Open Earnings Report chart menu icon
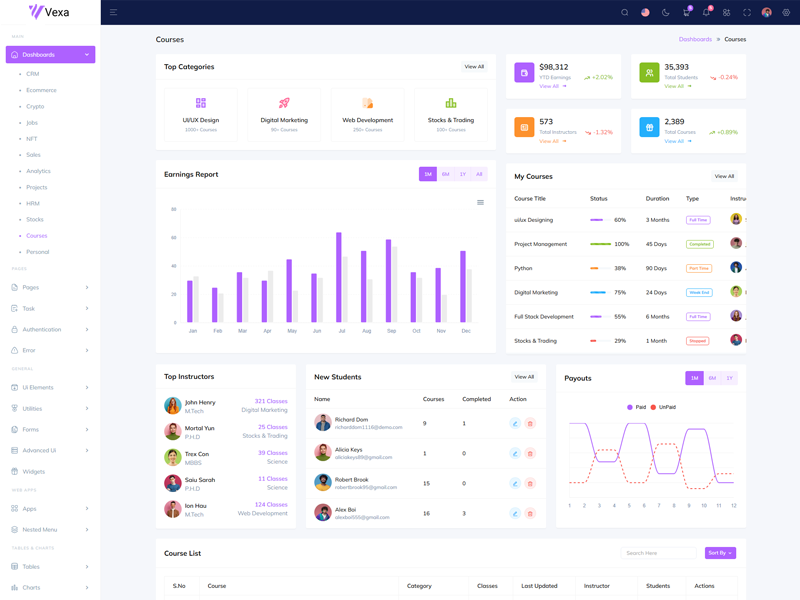This screenshot has height=600, width=800. tap(480, 202)
